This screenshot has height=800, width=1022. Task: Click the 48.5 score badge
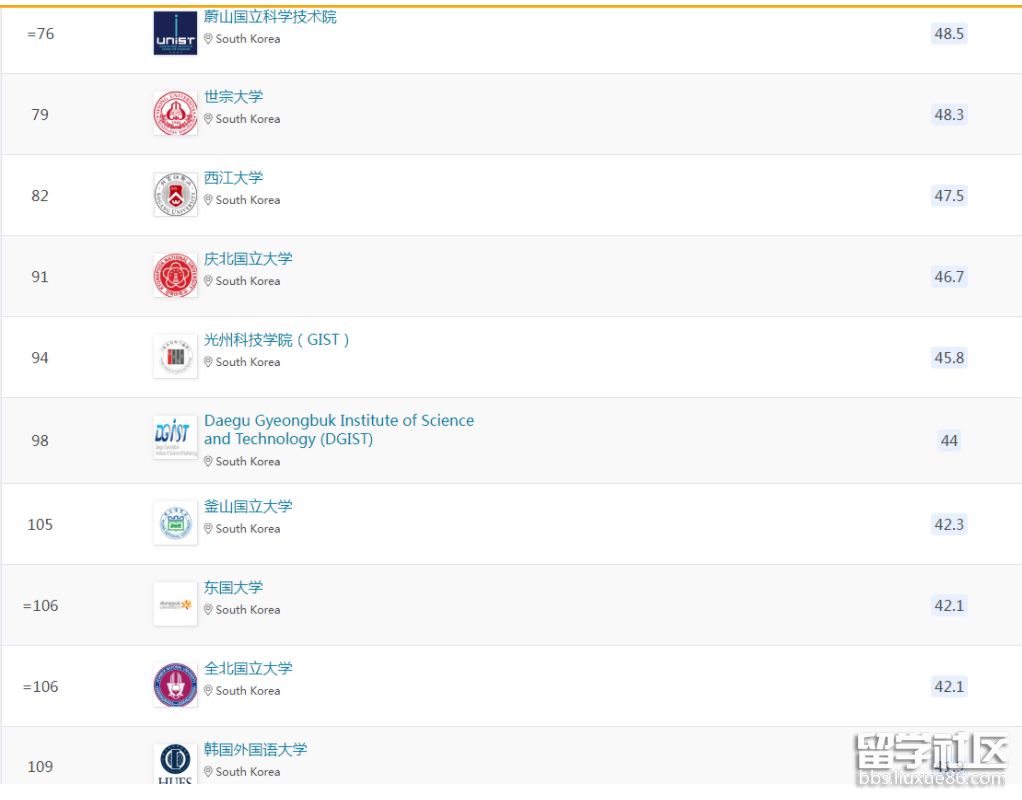(948, 34)
